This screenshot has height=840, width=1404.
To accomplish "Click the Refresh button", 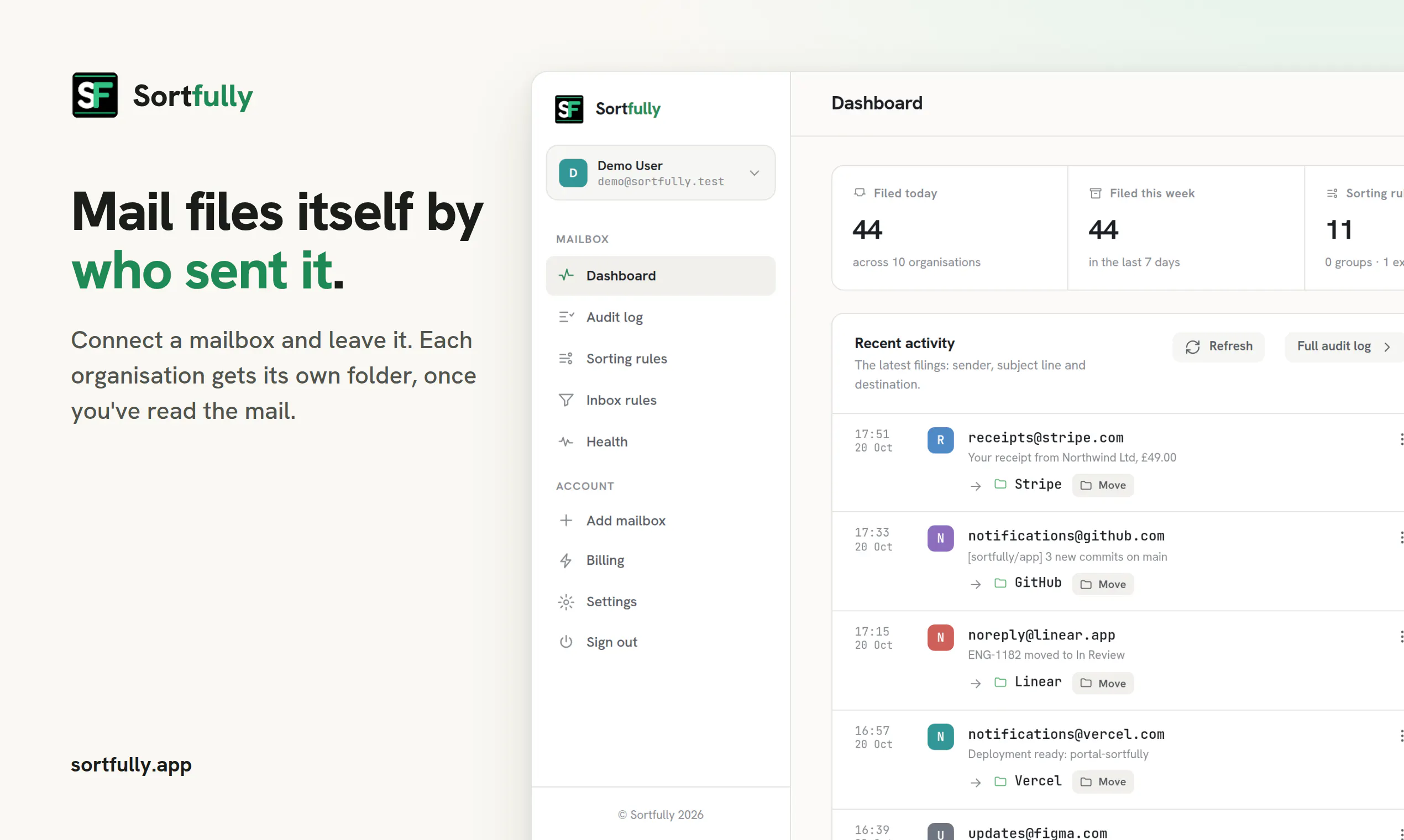I will pyautogui.click(x=1218, y=347).
